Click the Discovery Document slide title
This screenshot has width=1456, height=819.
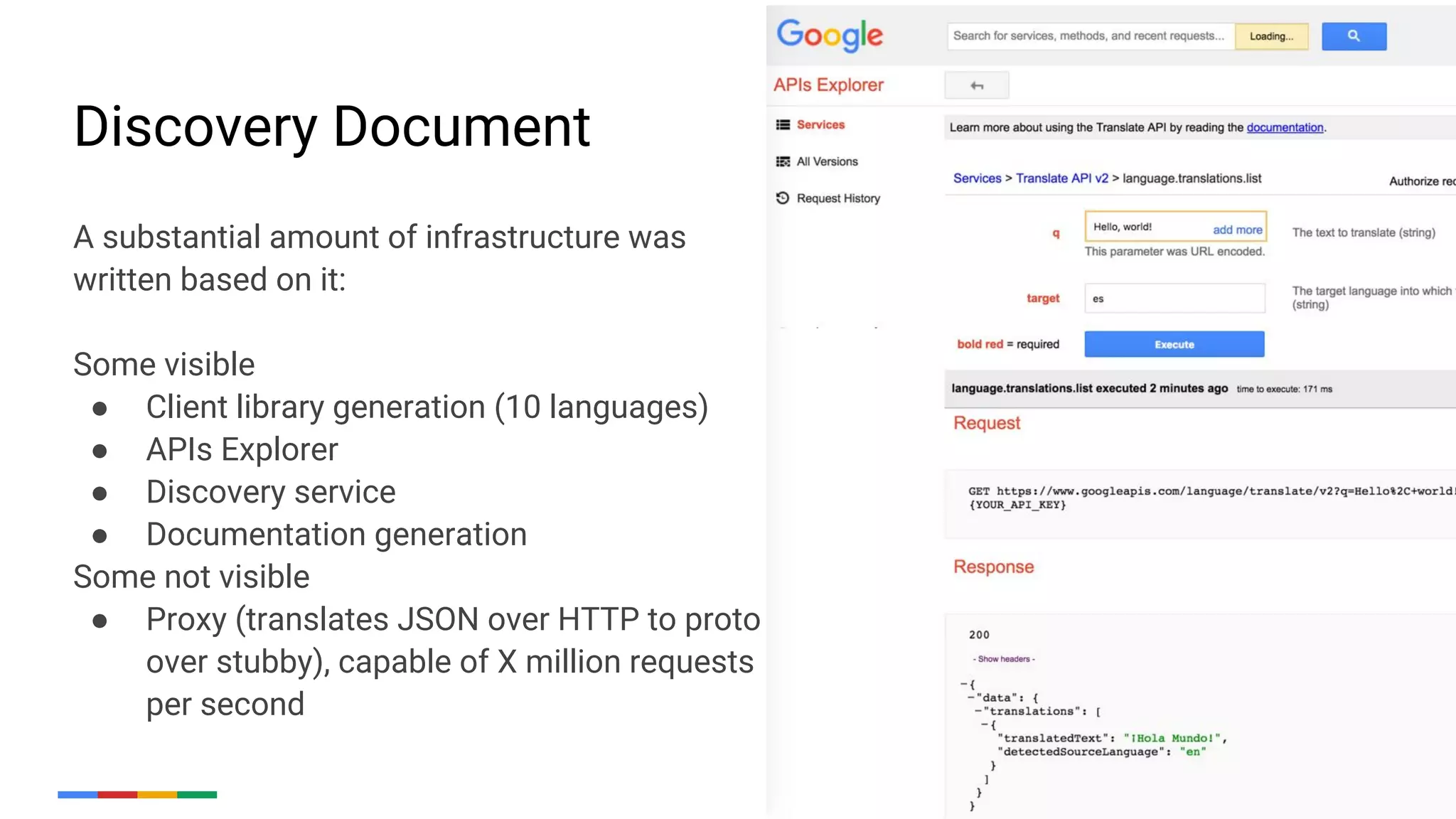click(332, 127)
